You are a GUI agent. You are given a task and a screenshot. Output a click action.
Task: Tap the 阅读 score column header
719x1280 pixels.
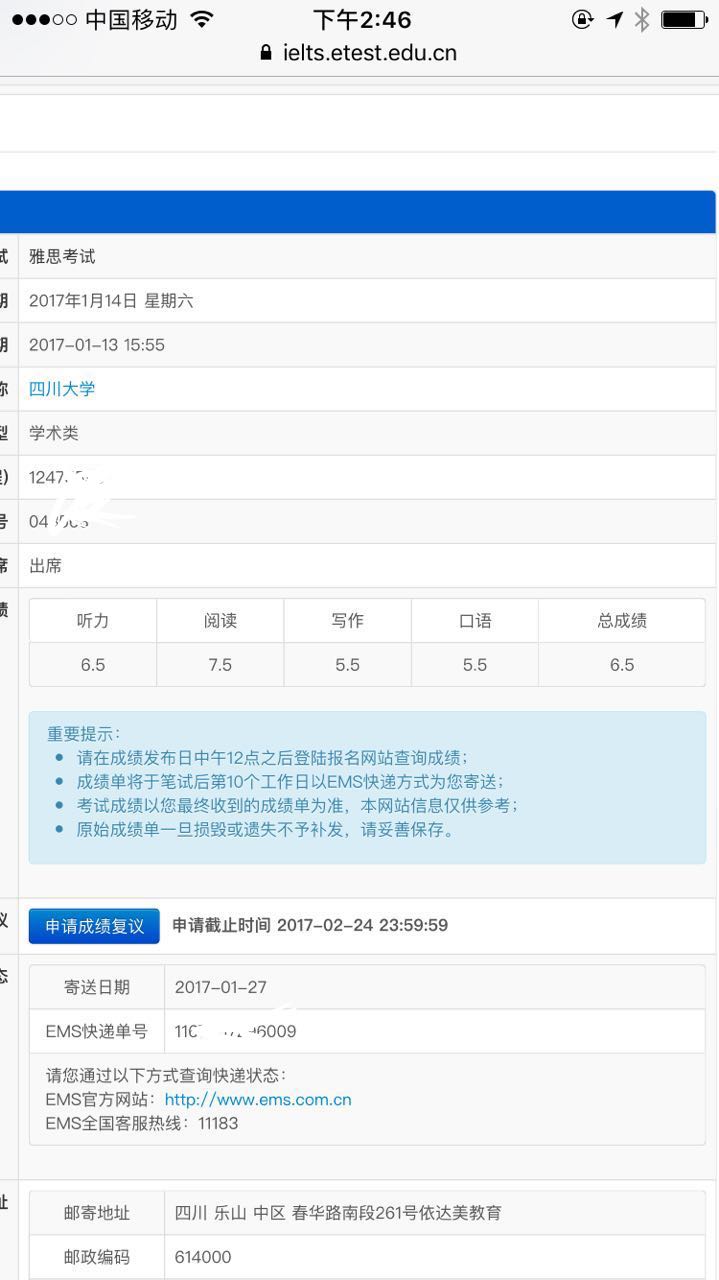[x=220, y=621]
